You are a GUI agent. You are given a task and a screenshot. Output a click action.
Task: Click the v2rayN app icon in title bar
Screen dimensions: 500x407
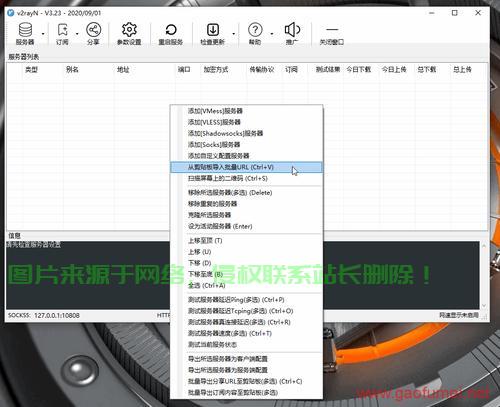pos(11,13)
